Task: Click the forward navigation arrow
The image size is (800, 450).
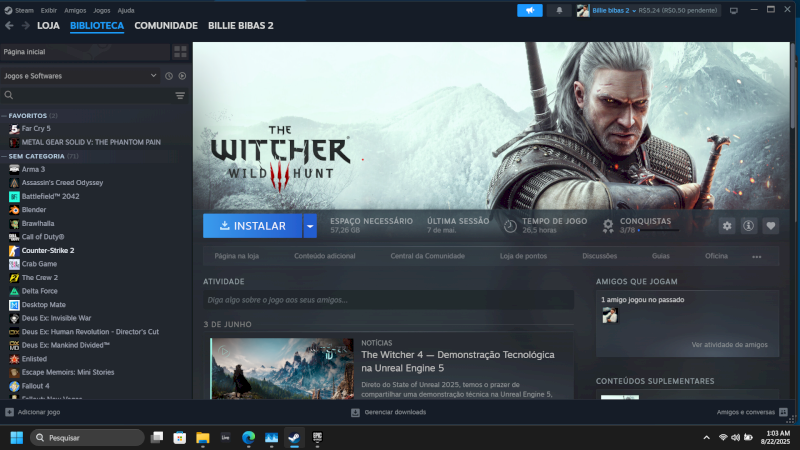Action: (26, 26)
